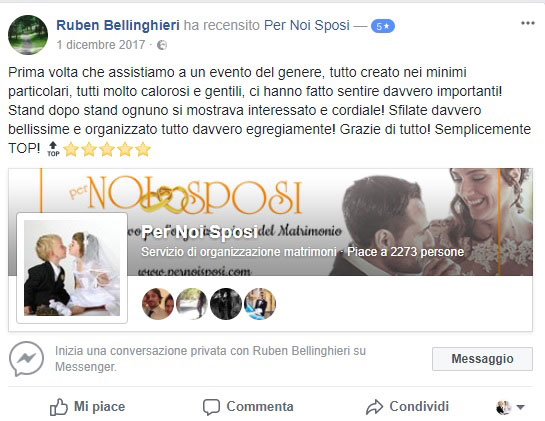Click the fourth friend avatar with blue car
Image resolution: width=545 pixels, height=421 pixels.
click(x=260, y=304)
